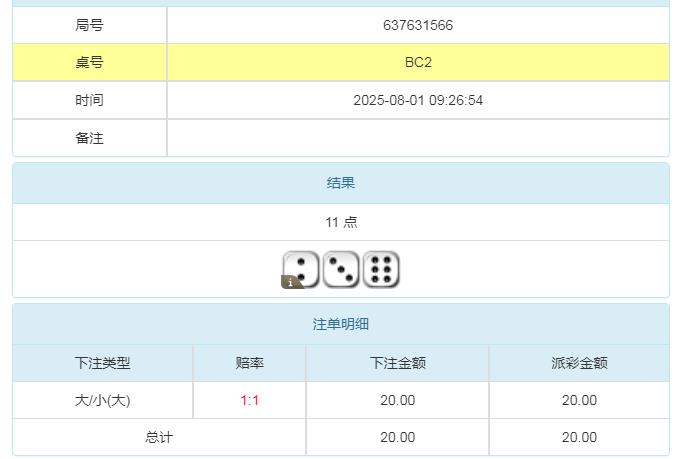Click the highlighted 桌号 label
This screenshot has width=676, height=459.
pyautogui.click(x=89, y=62)
